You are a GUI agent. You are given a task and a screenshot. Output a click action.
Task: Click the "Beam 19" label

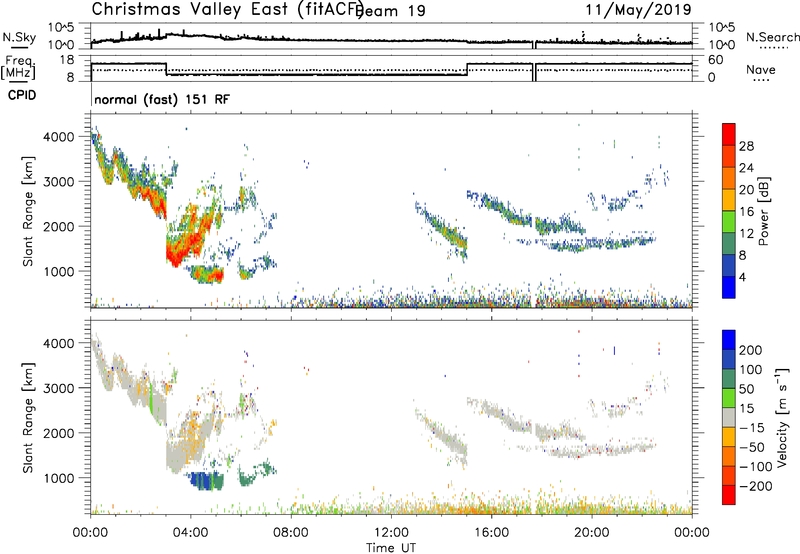[x=391, y=11]
